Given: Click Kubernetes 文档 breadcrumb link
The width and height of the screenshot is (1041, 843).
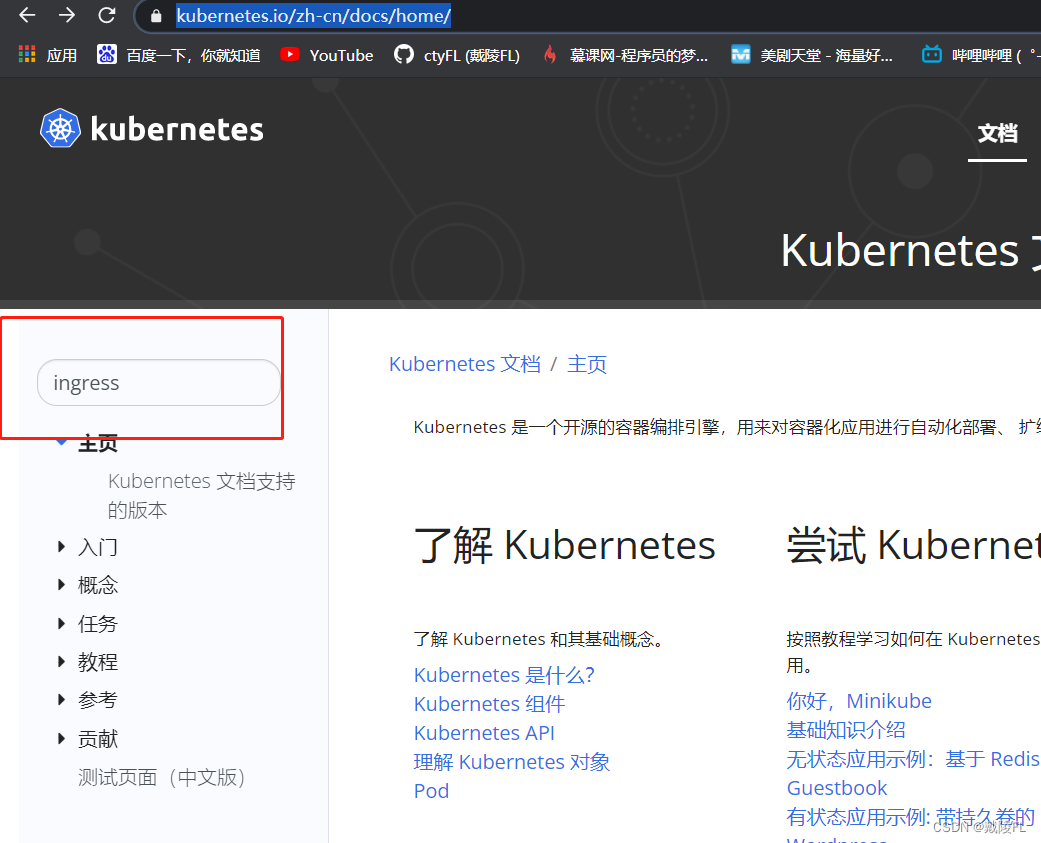Looking at the screenshot, I should click(465, 364).
